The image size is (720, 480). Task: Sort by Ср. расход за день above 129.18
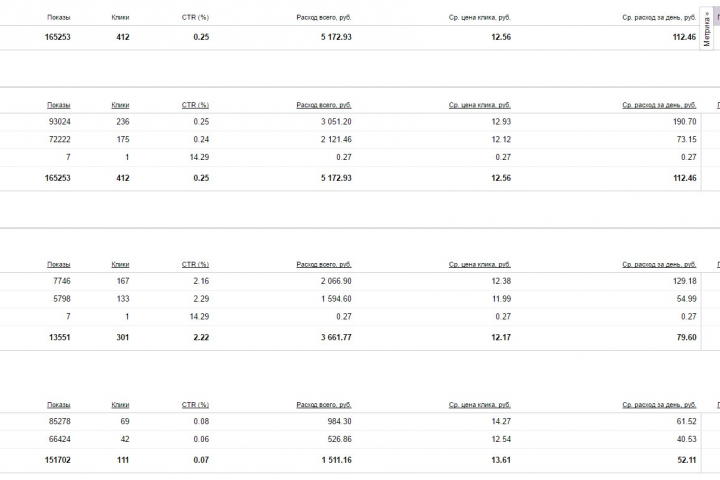pyautogui.click(x=659, y=265)
